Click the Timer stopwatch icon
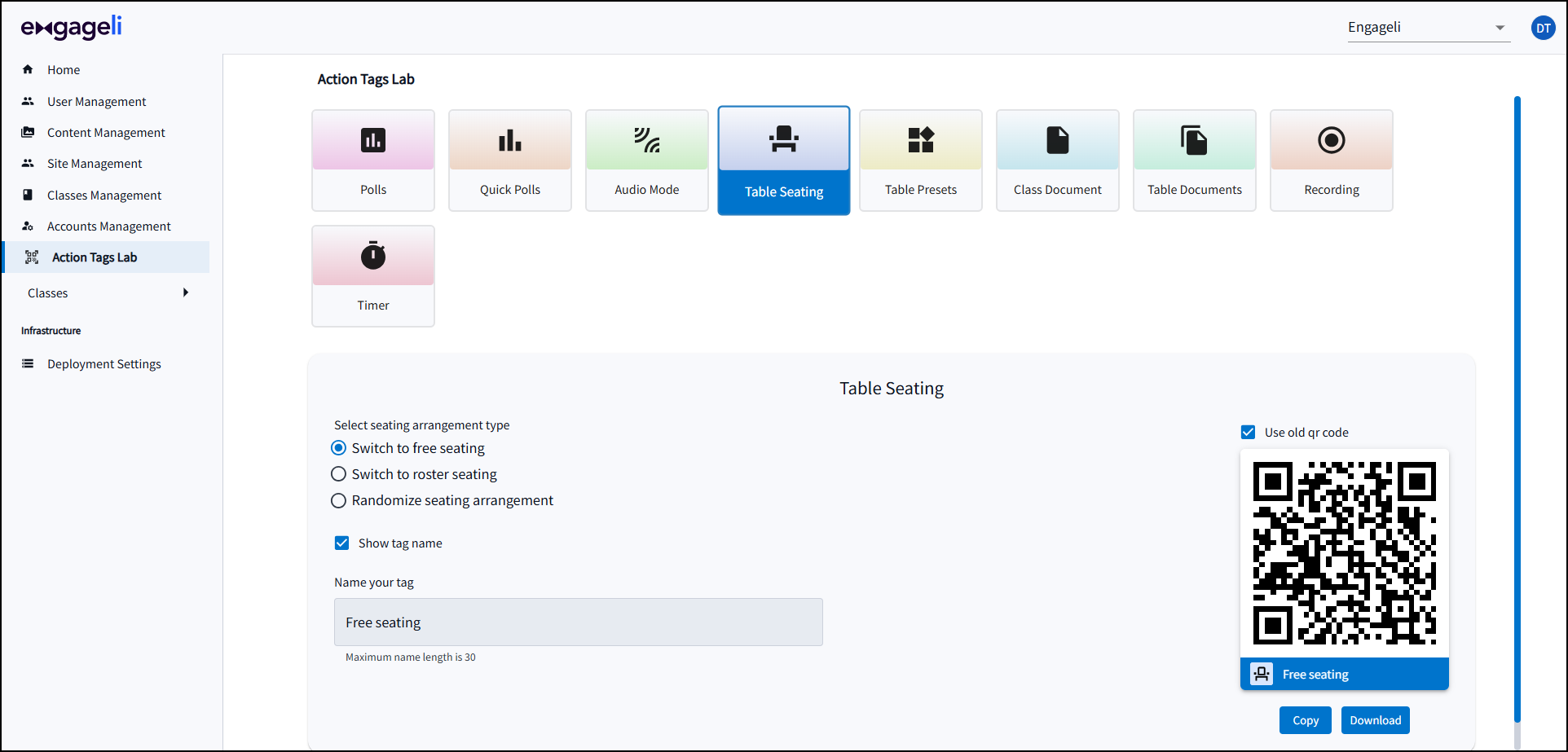Image resolution: width=1568 pixels, height=752 pixels. pos(373,255)
